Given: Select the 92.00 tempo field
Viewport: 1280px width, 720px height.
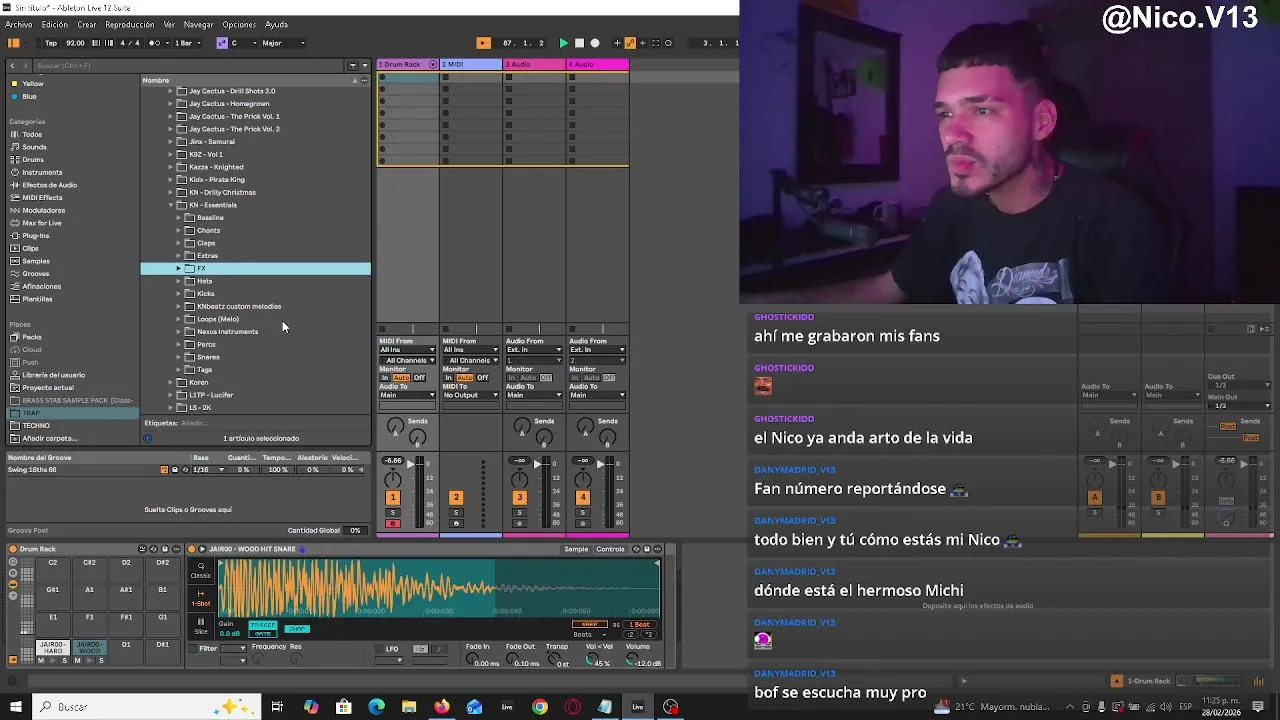Looking at the screenshot, I should pyautogui.click(x=75, y=43).
